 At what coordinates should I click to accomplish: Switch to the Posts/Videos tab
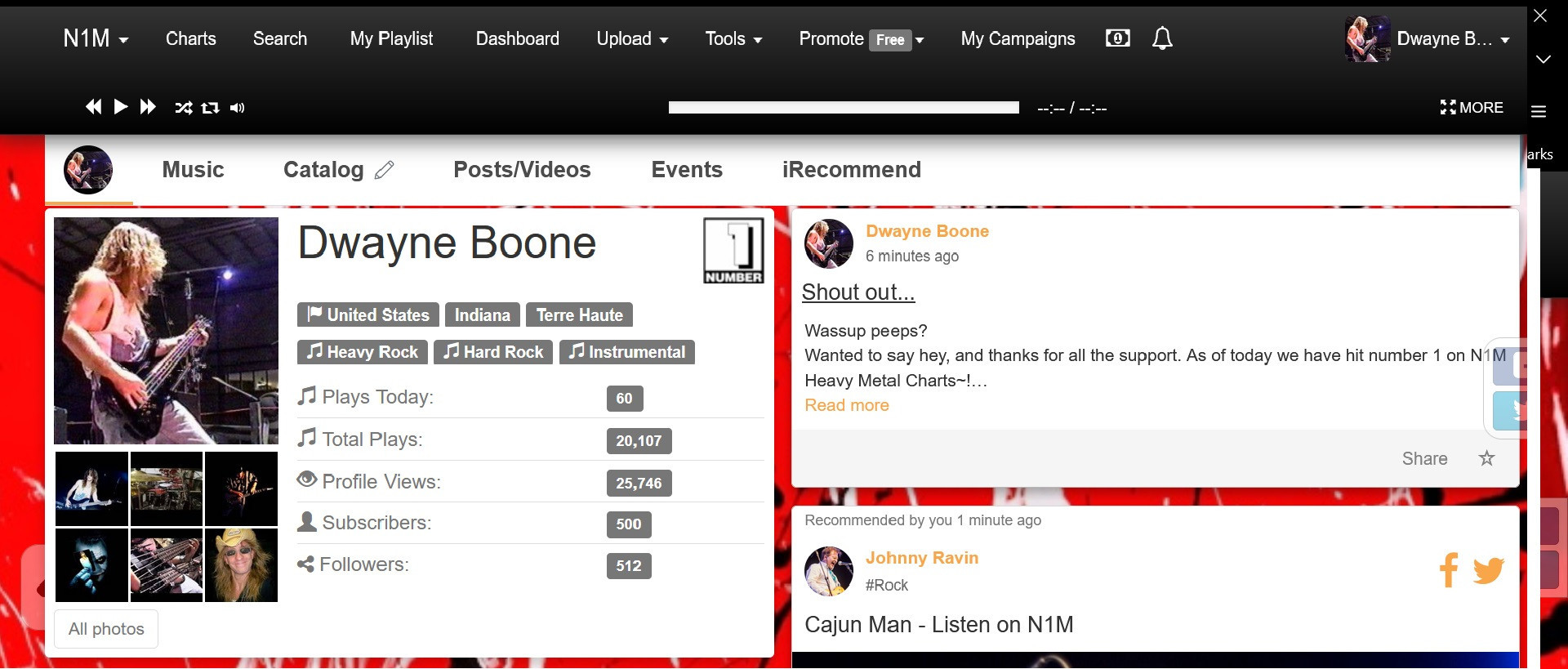coord(522,170)
